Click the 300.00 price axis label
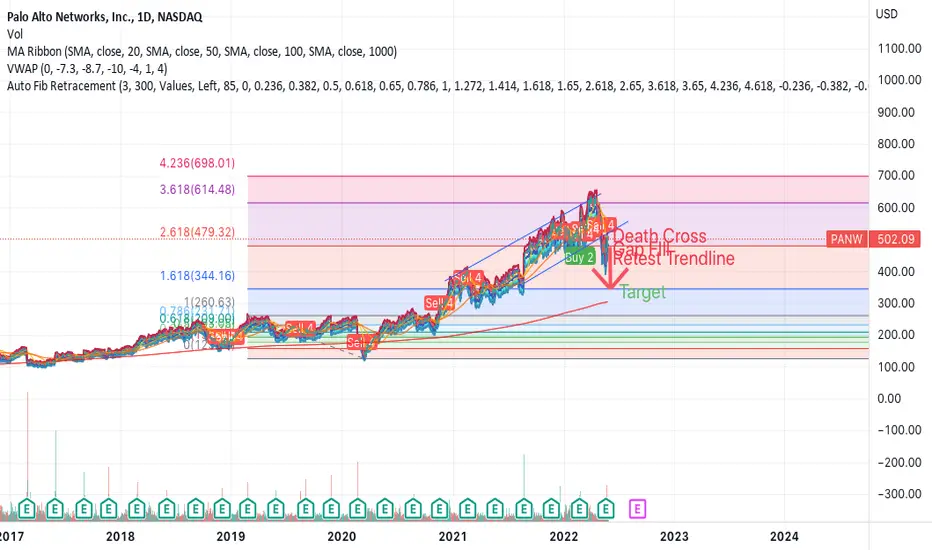932x550 pixels. [x=896, y=303]
